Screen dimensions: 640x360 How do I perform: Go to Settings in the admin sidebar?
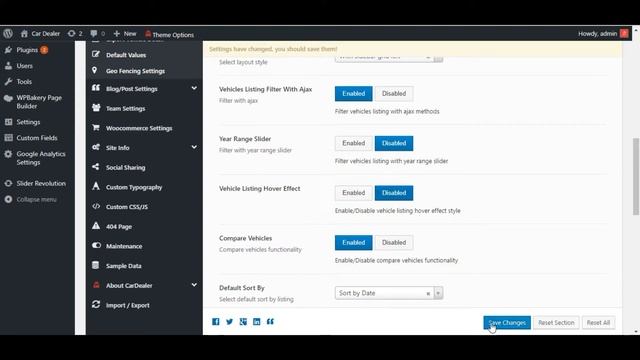pos(28,122)
